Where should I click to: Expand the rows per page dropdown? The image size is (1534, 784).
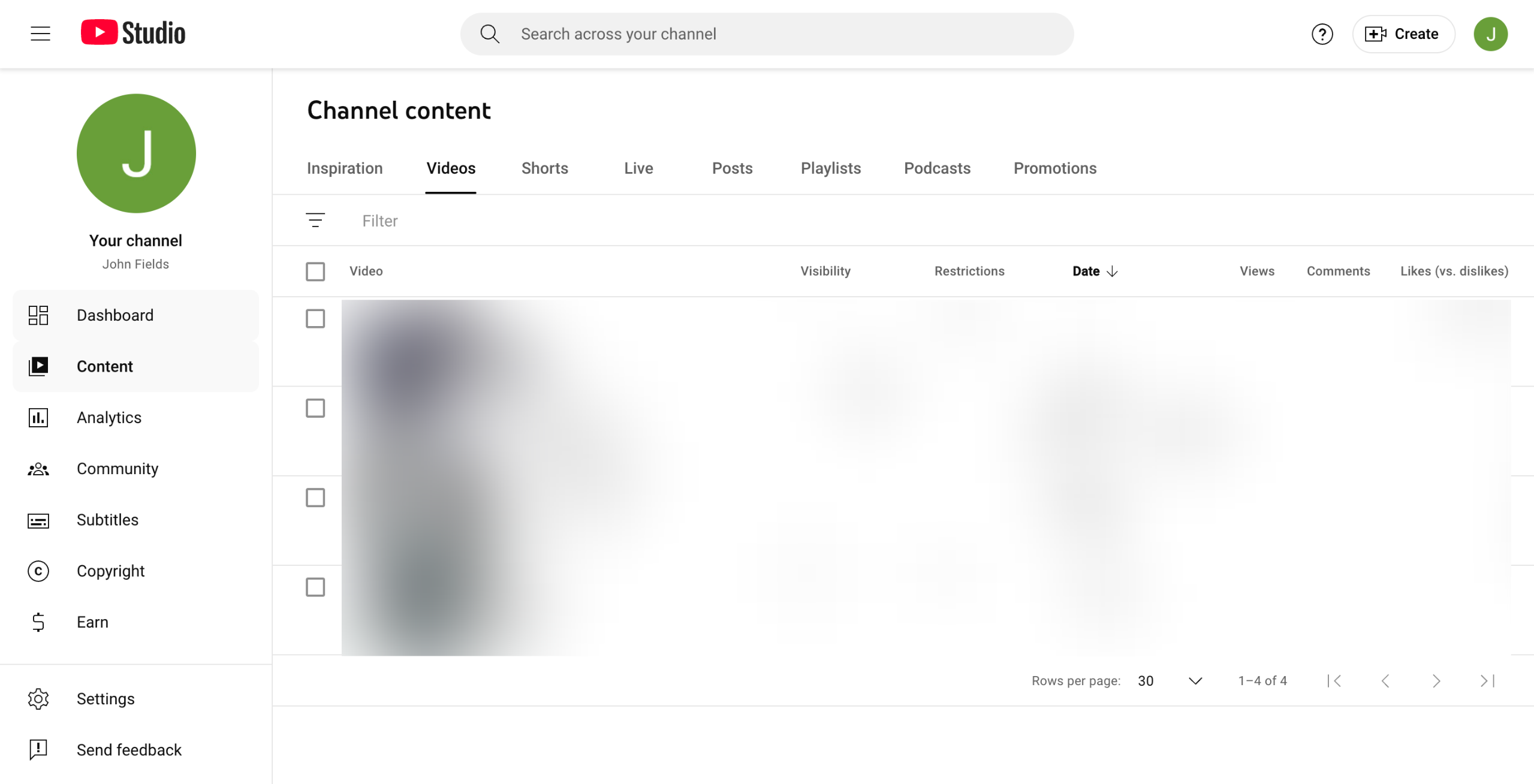click(1195, 681)
